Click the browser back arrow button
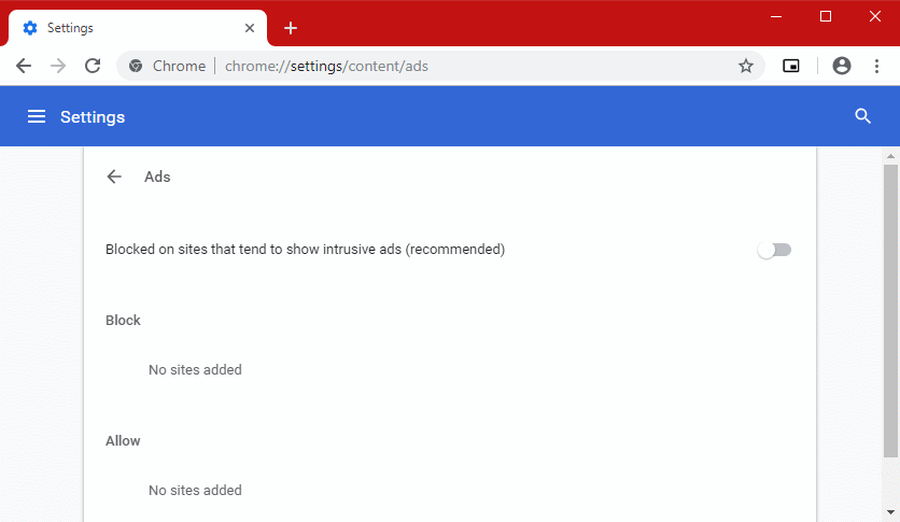Viewport: 900px width, 522px height. click(x=24, y=66)
